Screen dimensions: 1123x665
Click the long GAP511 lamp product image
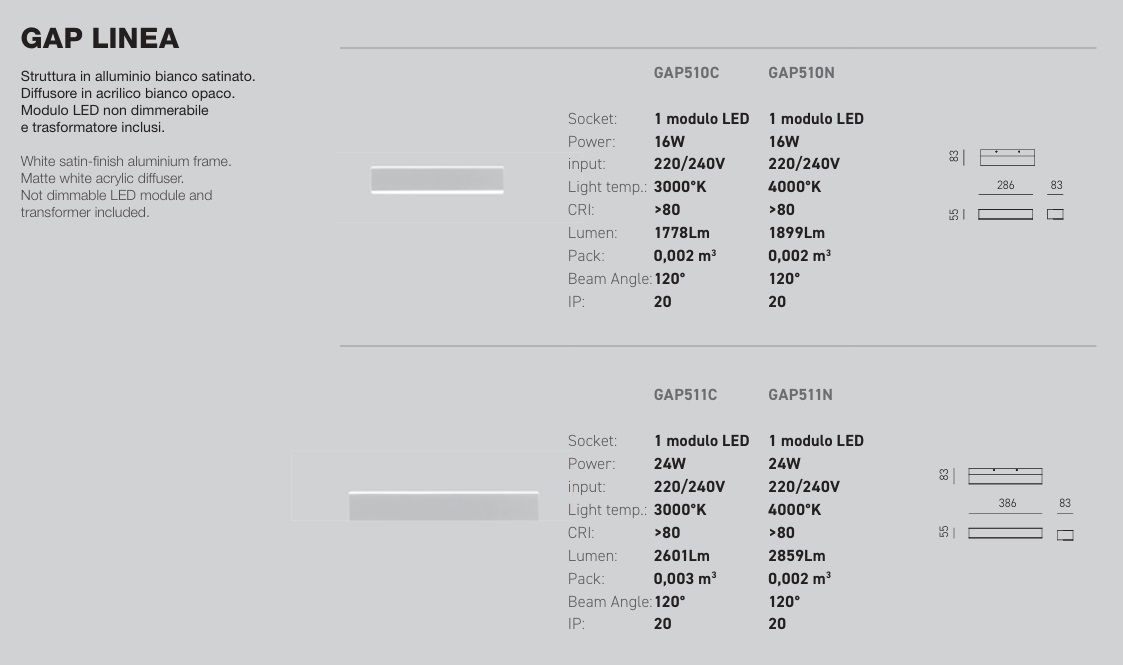point(443,505)
